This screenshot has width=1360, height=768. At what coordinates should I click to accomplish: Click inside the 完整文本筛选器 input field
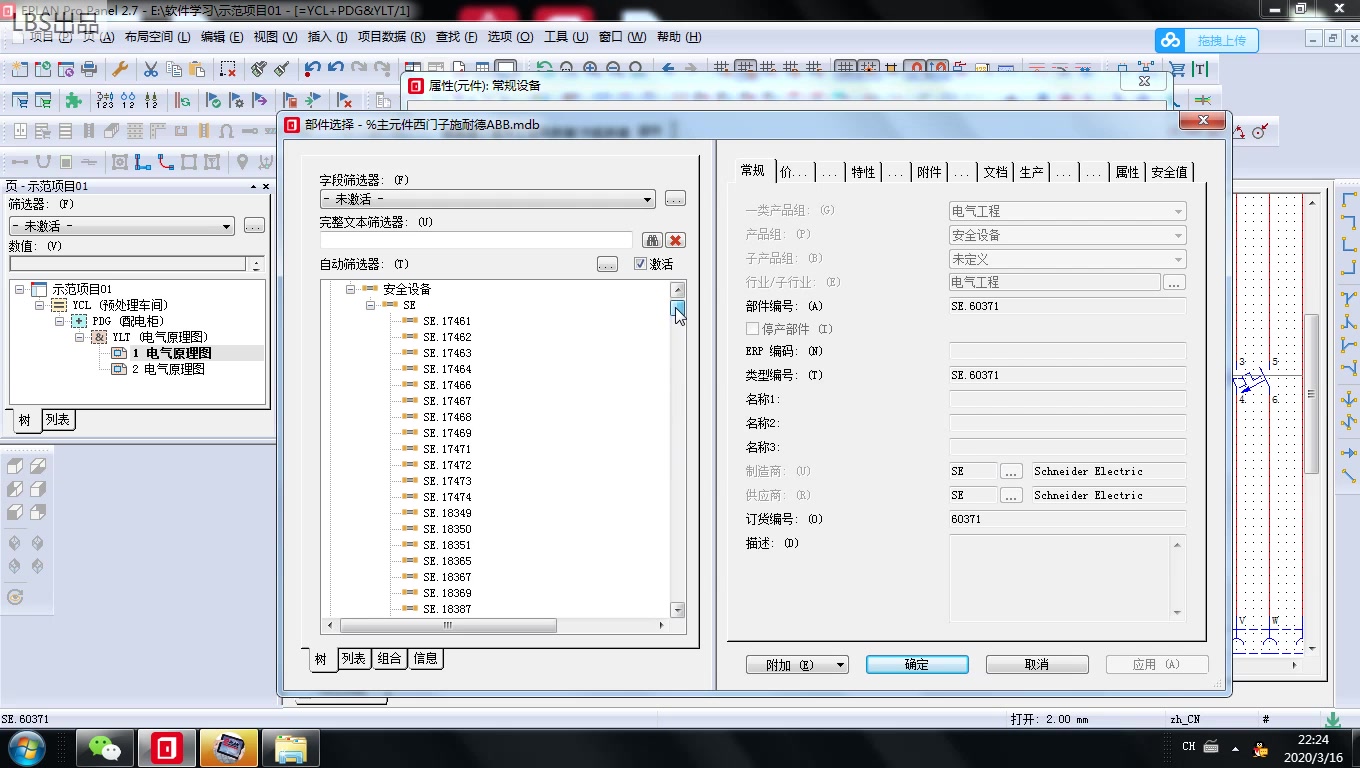click(476, 239)
